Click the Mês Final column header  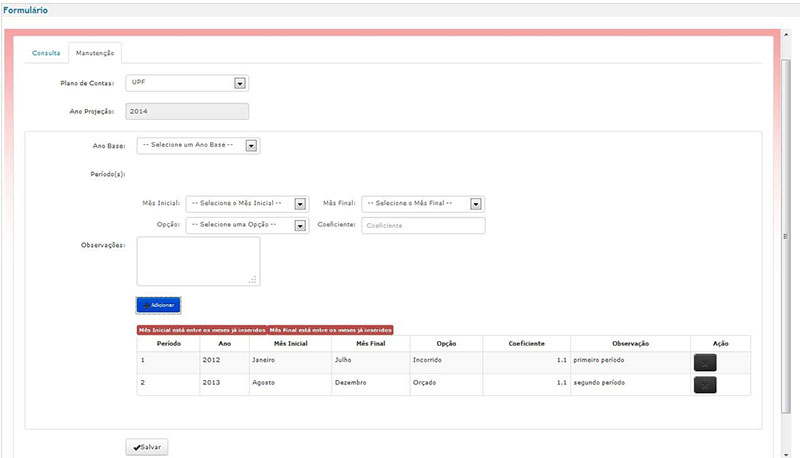tap(370, 344)
